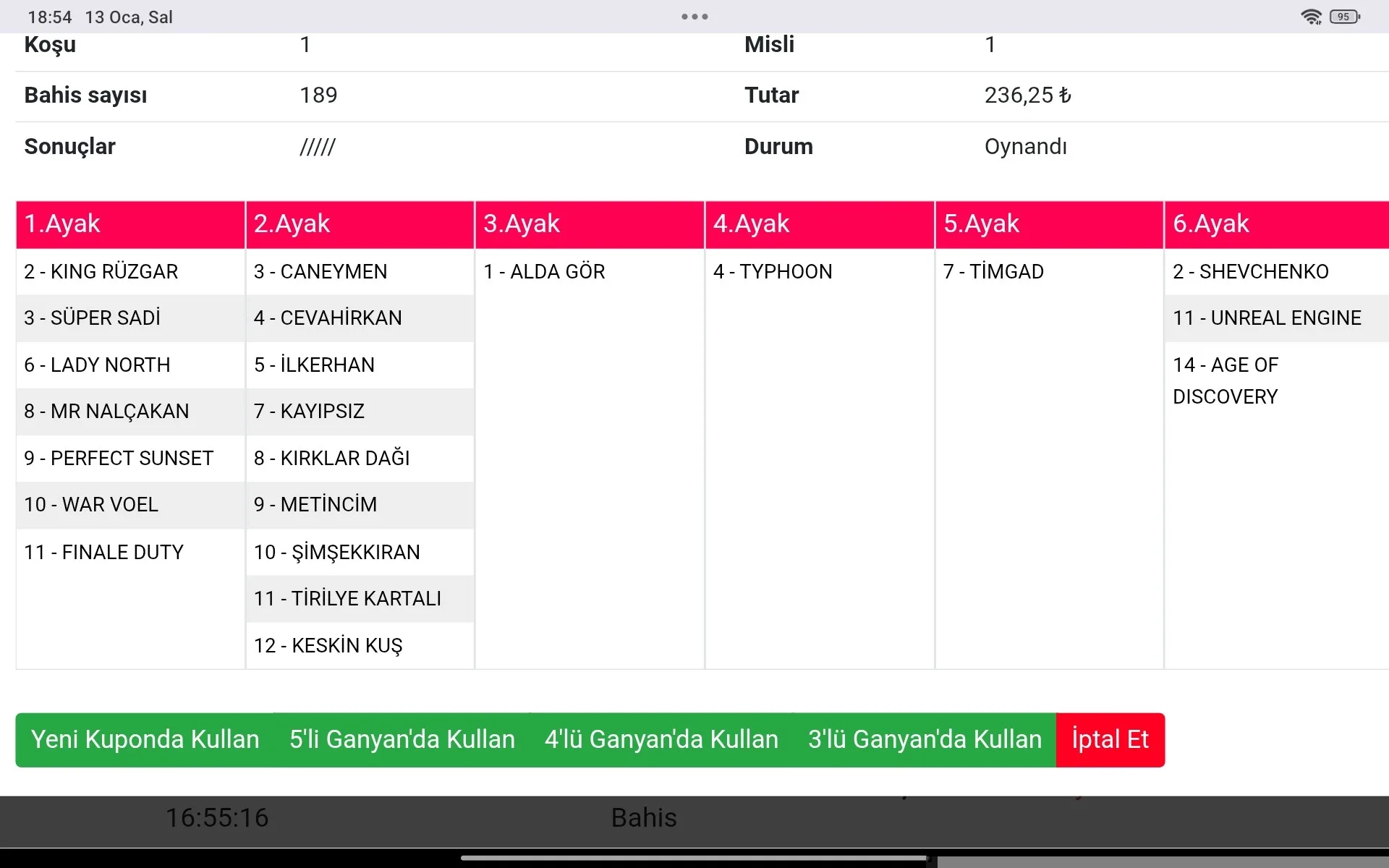
Task: Select 4 - TYPHOON entry
Action: click(x=773, y=272)
